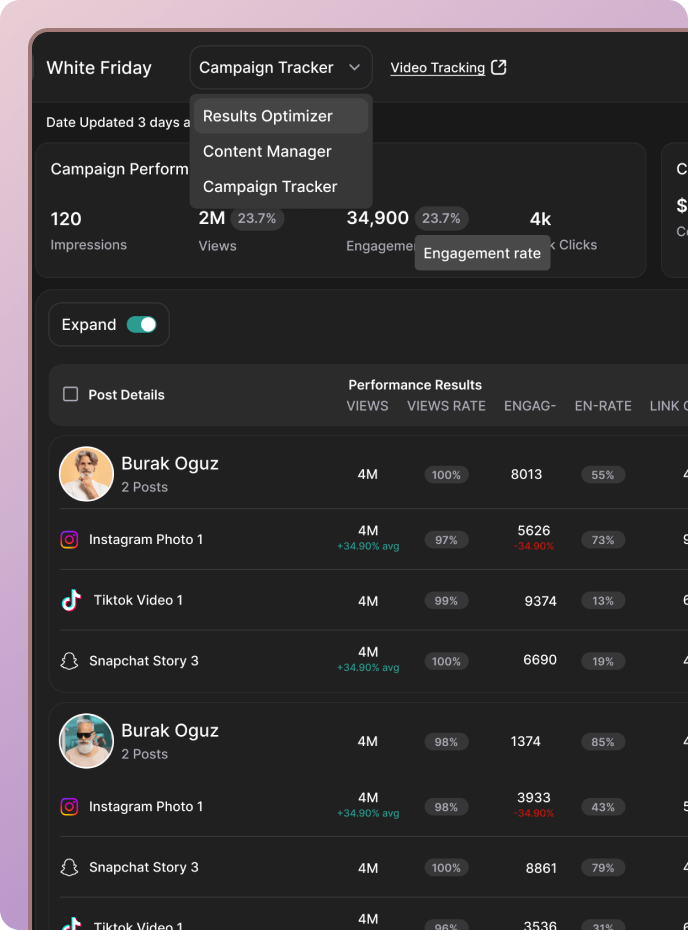Click the 13% engagement rate badge
This screenshot has height=930, width=688.
coord(603,601)
